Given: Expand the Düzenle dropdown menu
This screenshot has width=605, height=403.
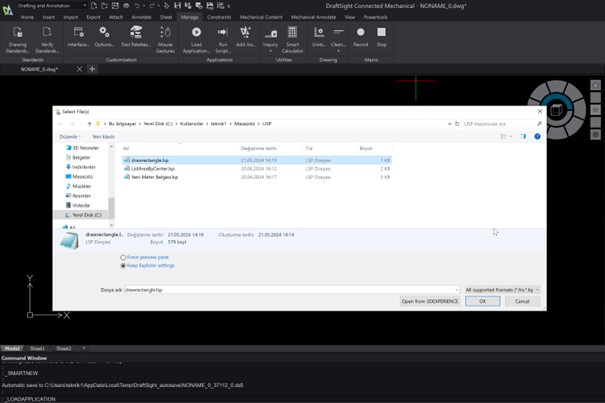Looking at the screenshot, I should click(69, 136).
